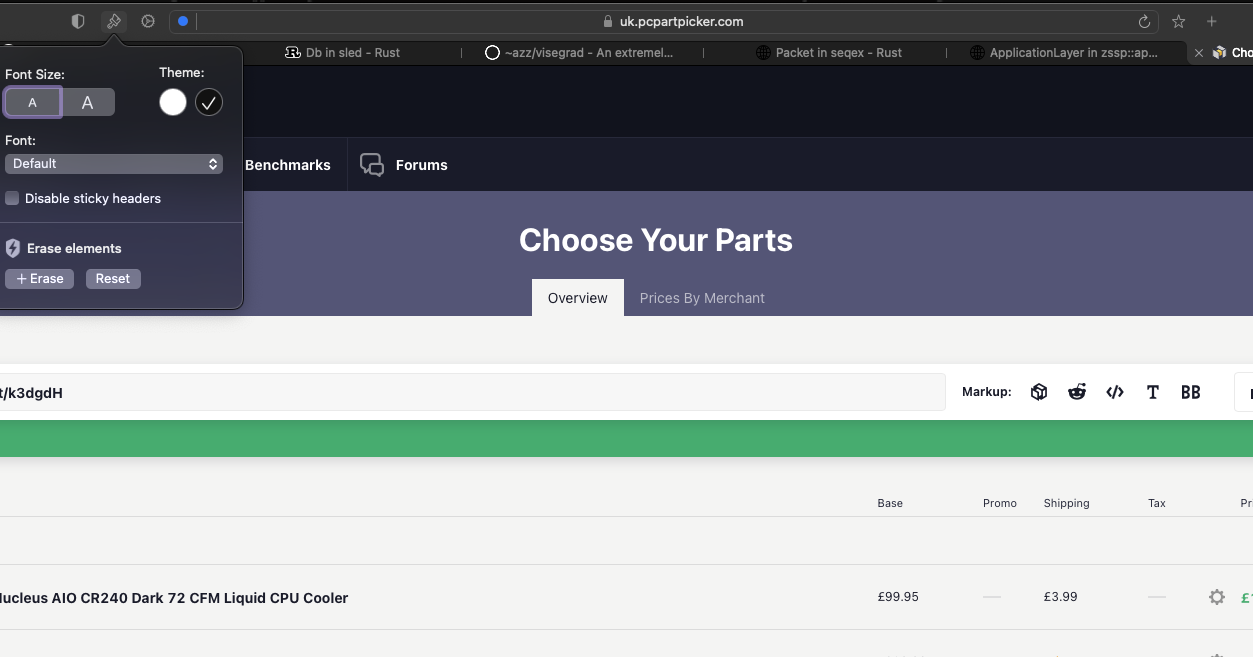This screenshot has width=1253, height=657.
Task: Switch to the Prices By Merchant tab
Action: click(x=702, y=298)
